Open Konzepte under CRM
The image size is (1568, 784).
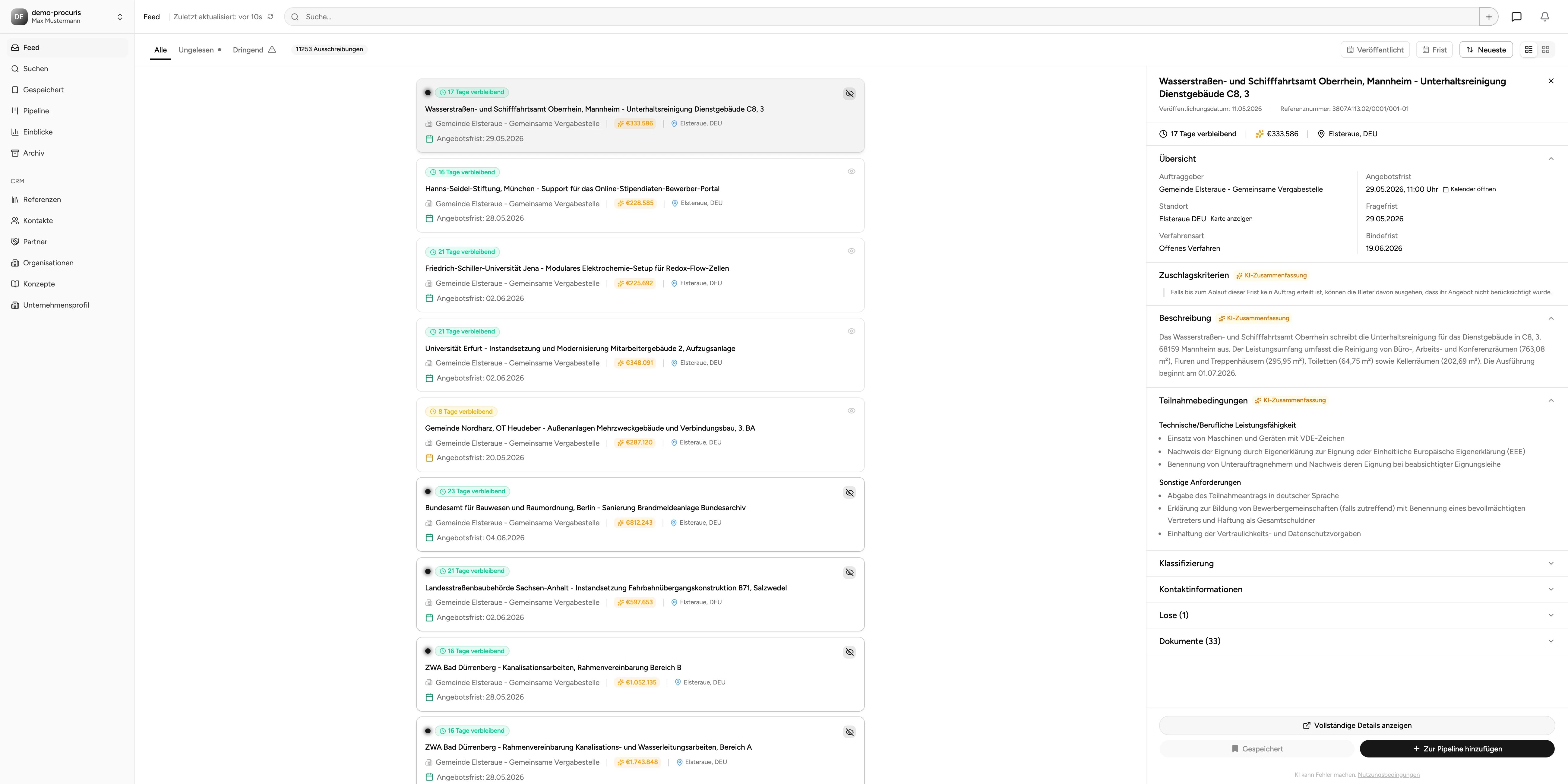tap(67, 284)
